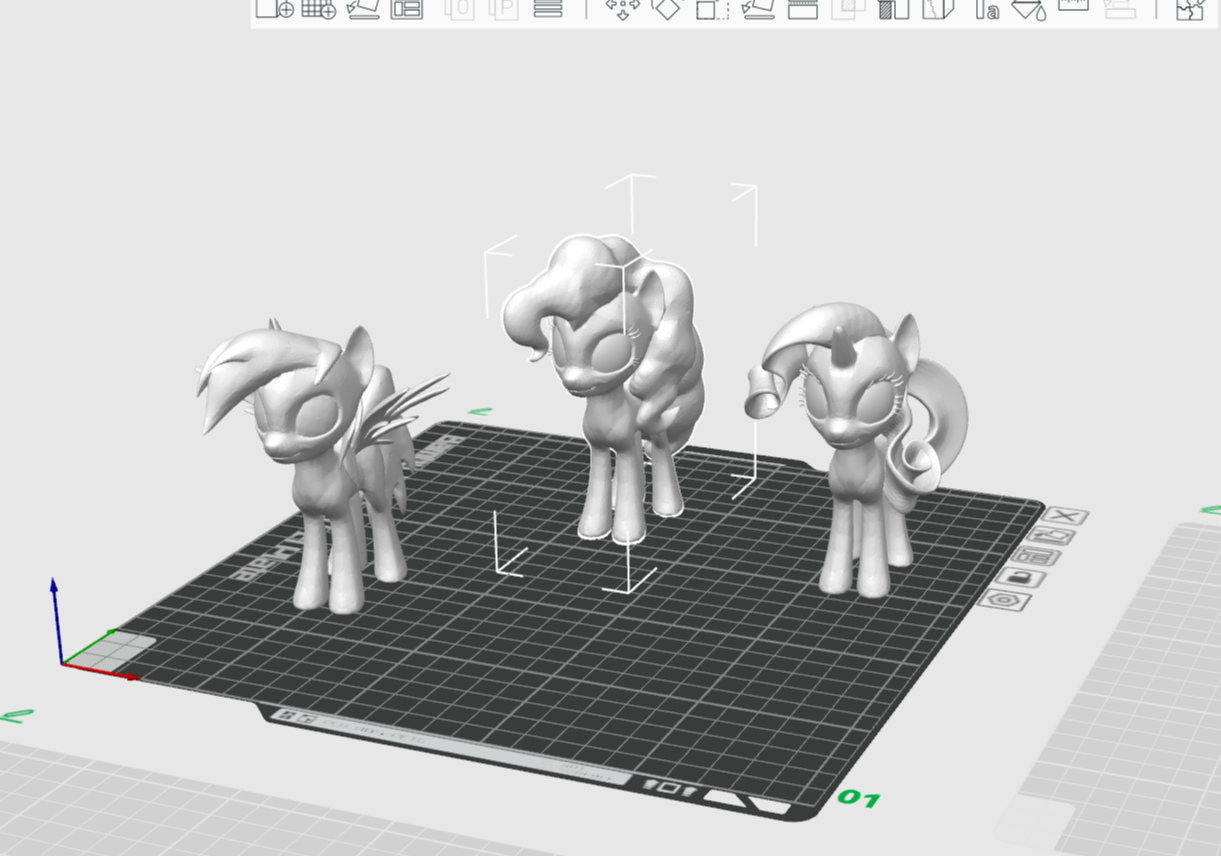Select the Scale tool
Screen dimensions: 1221x856
712,9
